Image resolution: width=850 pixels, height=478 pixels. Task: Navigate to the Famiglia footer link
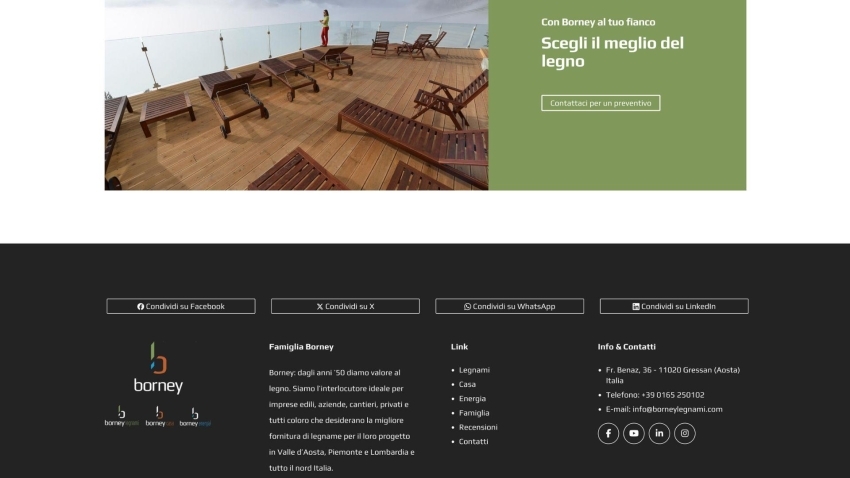pos(474,413)
